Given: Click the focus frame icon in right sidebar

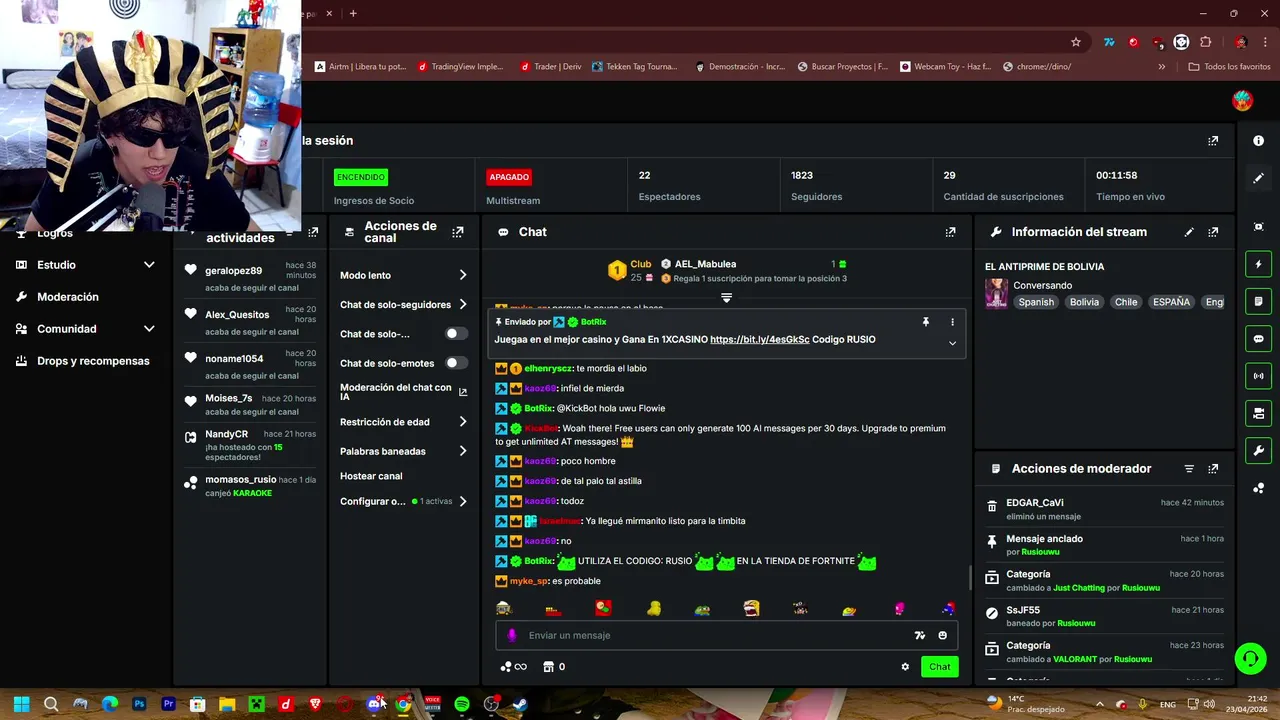Looking at the screenshot, I should coord(1258,227).
